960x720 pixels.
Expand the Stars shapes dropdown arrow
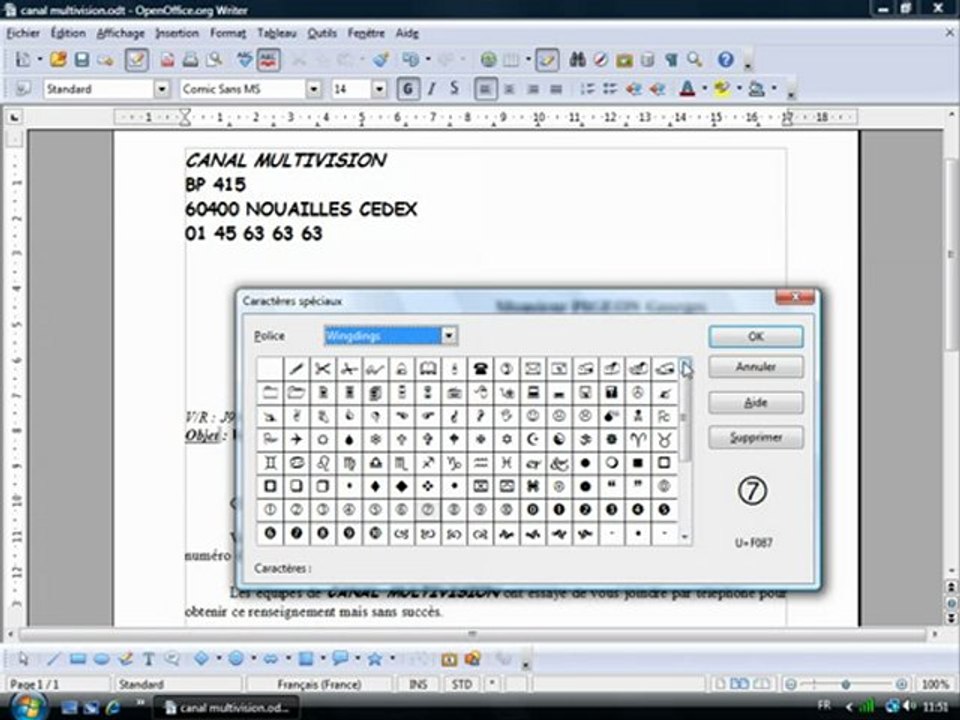tap(392, 659)
